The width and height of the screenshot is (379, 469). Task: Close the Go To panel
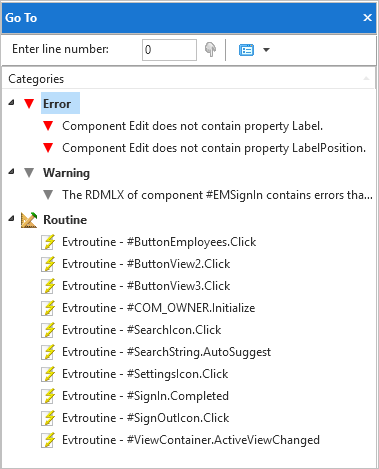tap(367, 17)
